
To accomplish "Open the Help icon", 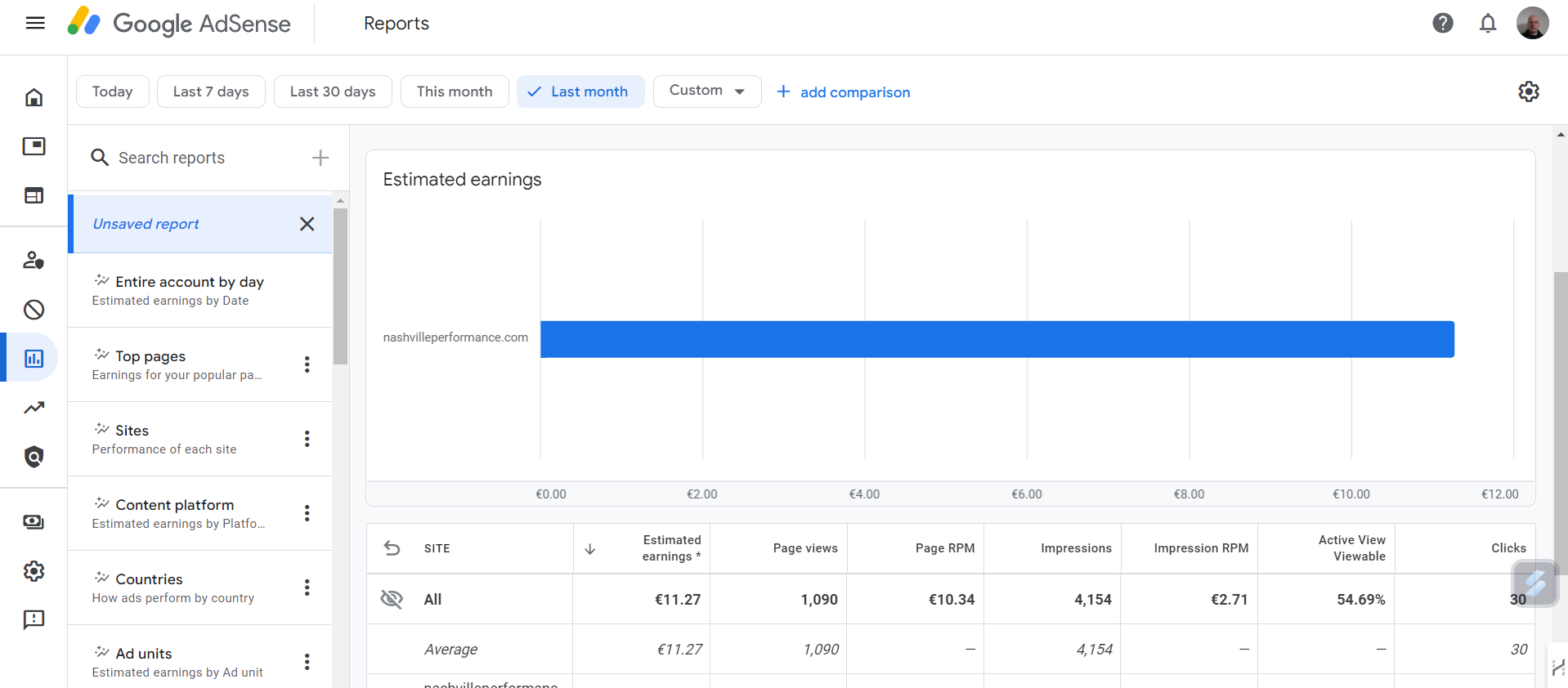I will pyautogui.click(x=1443, y=23).
